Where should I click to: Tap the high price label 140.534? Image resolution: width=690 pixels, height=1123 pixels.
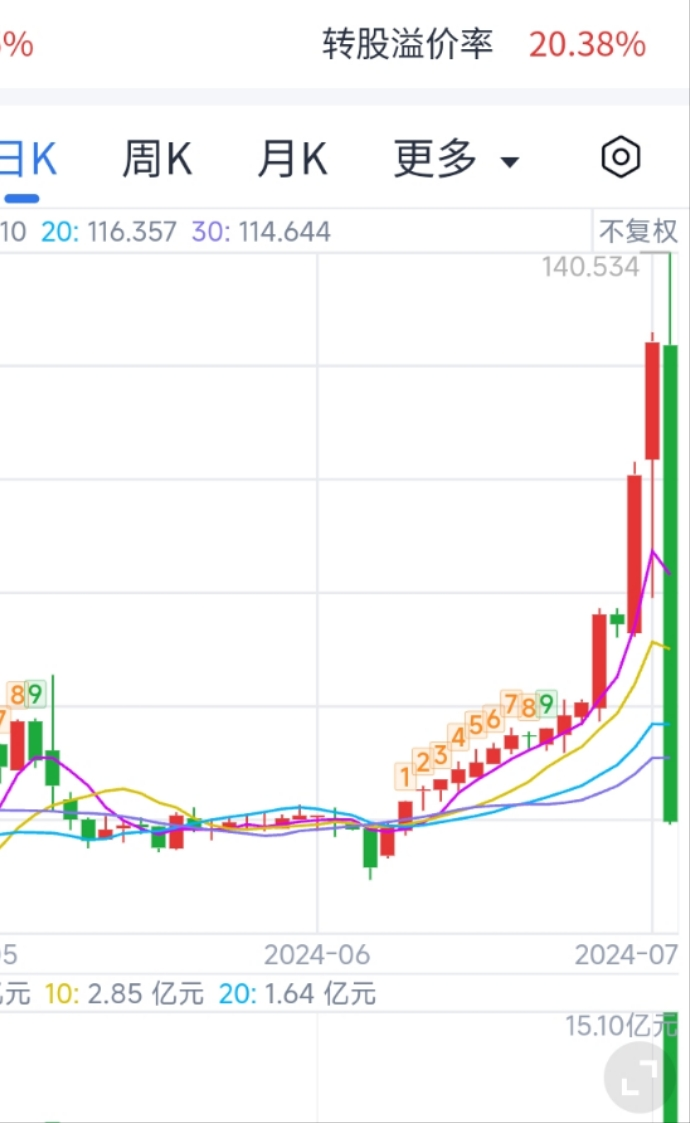590,267
